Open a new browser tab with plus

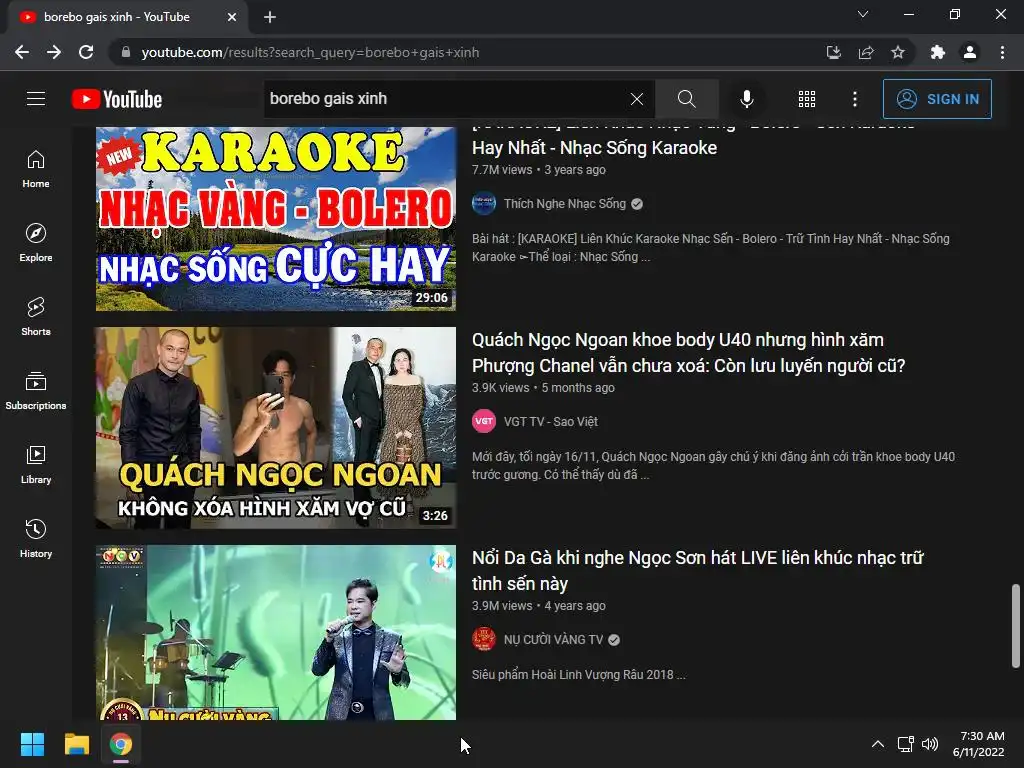270,17
